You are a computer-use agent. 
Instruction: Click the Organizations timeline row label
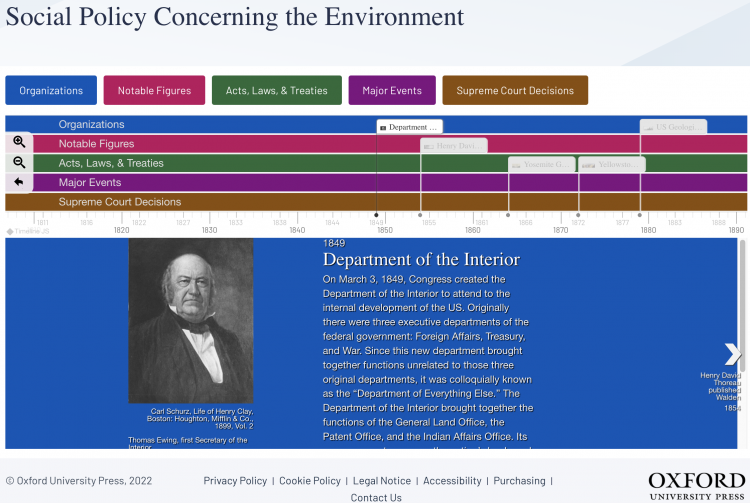pos(91,124)
